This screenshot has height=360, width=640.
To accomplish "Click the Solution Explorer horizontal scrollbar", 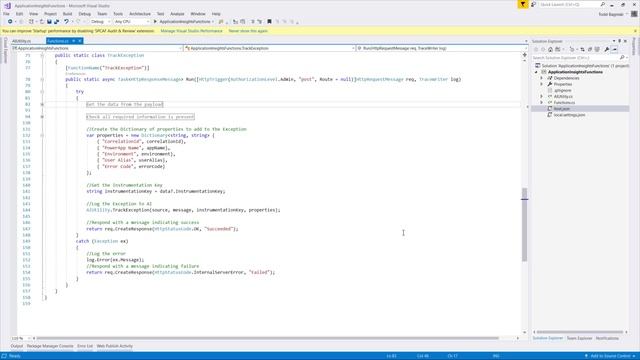I will click(580, 332).
